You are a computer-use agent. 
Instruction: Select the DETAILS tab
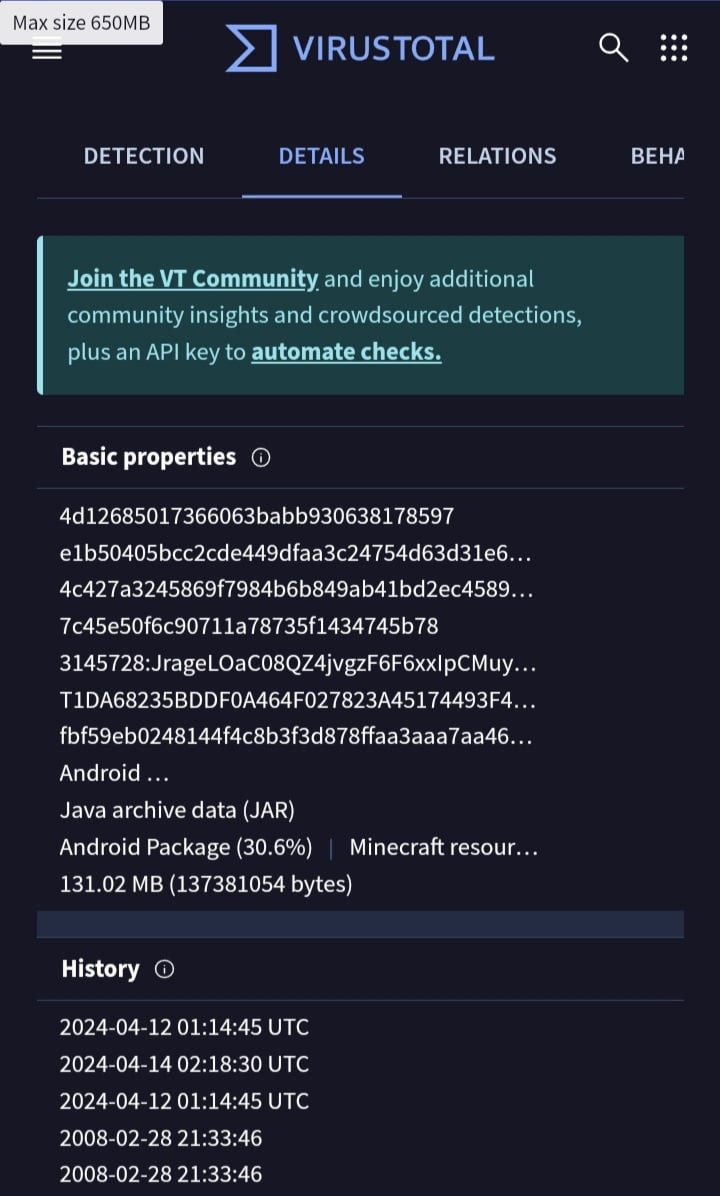click(x=321, y=156)
